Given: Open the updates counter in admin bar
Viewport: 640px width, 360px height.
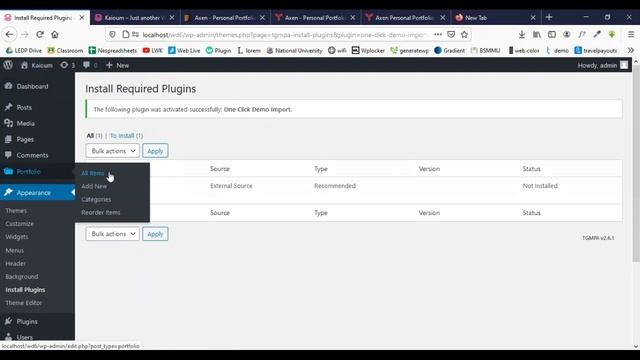Looking at the screenshot, I should 67,65.
